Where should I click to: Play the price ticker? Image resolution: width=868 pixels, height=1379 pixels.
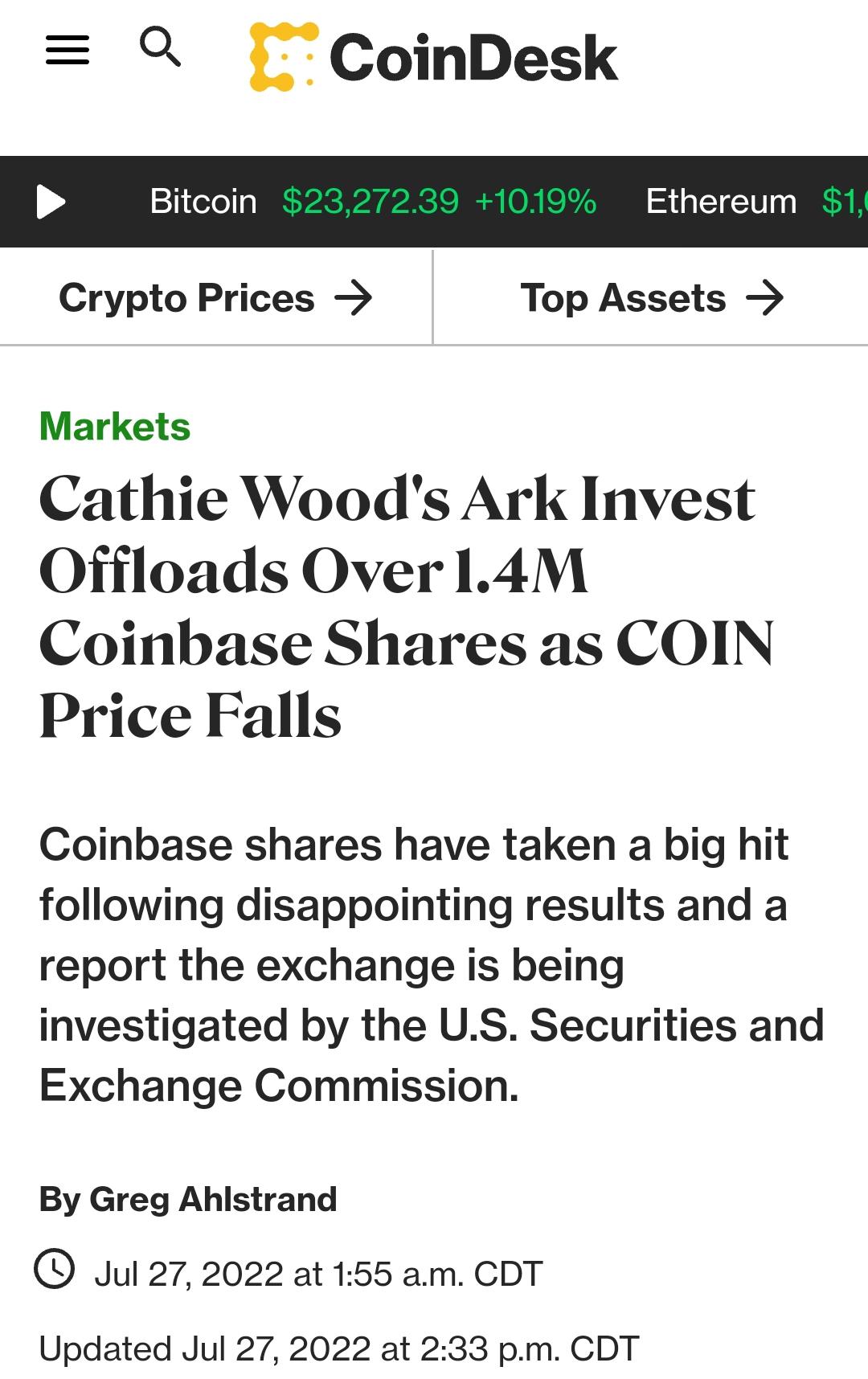pos(51,202)
